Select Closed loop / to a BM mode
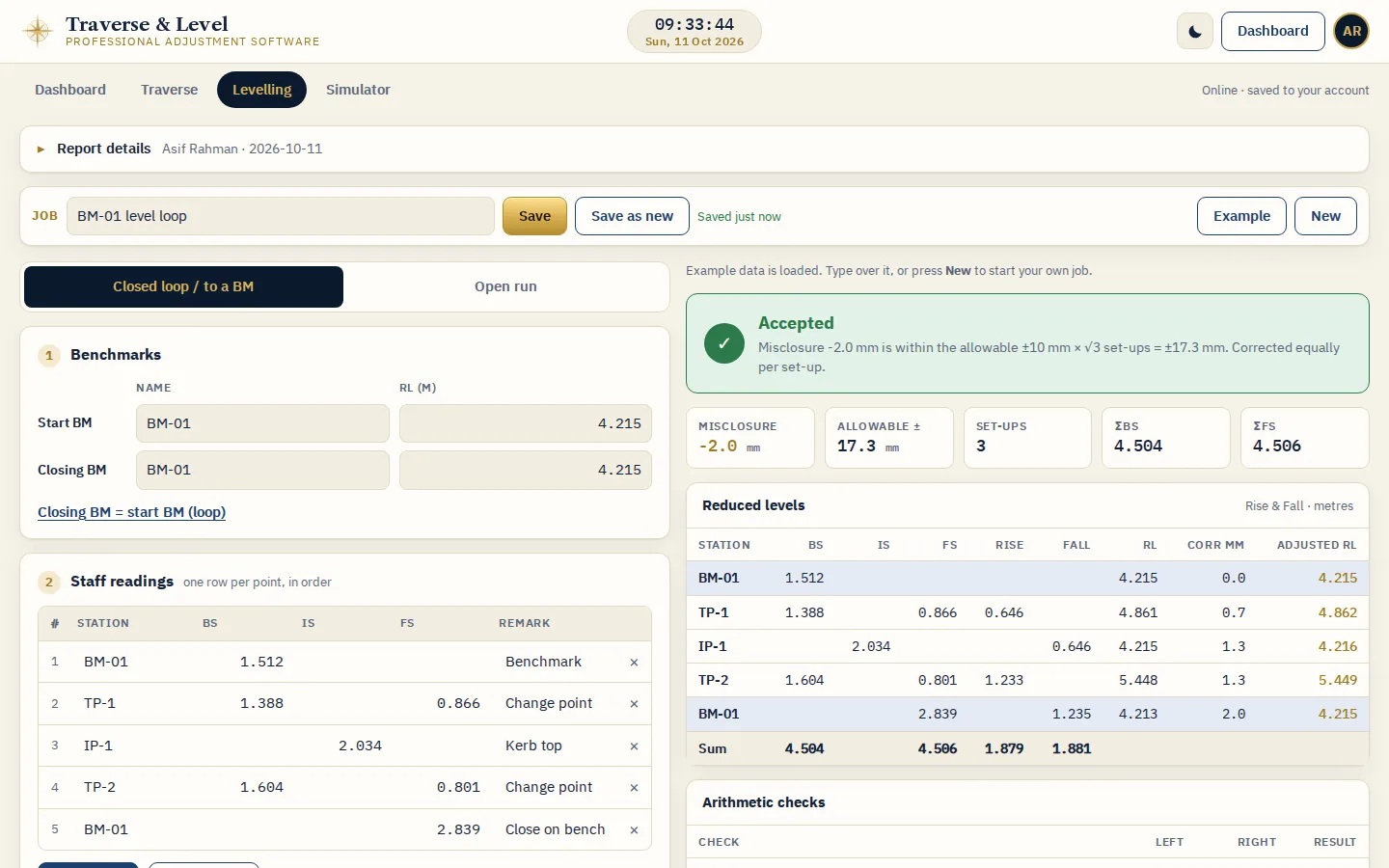Screen dimensions: 1389x868 coord(183,286)
